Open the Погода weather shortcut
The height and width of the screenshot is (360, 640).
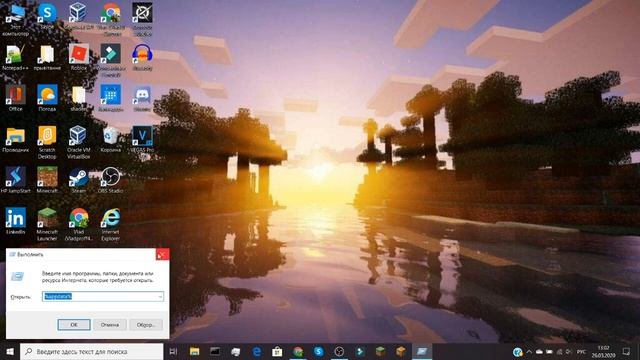(47, 98)
